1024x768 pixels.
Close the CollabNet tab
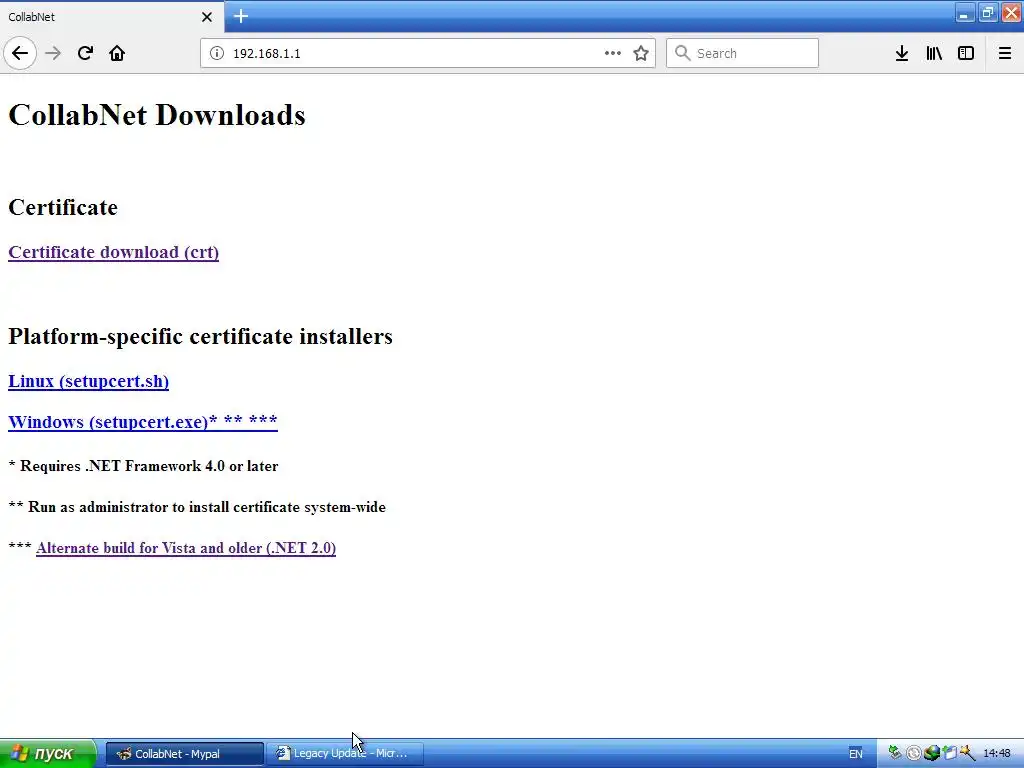[x=207, y=17]
